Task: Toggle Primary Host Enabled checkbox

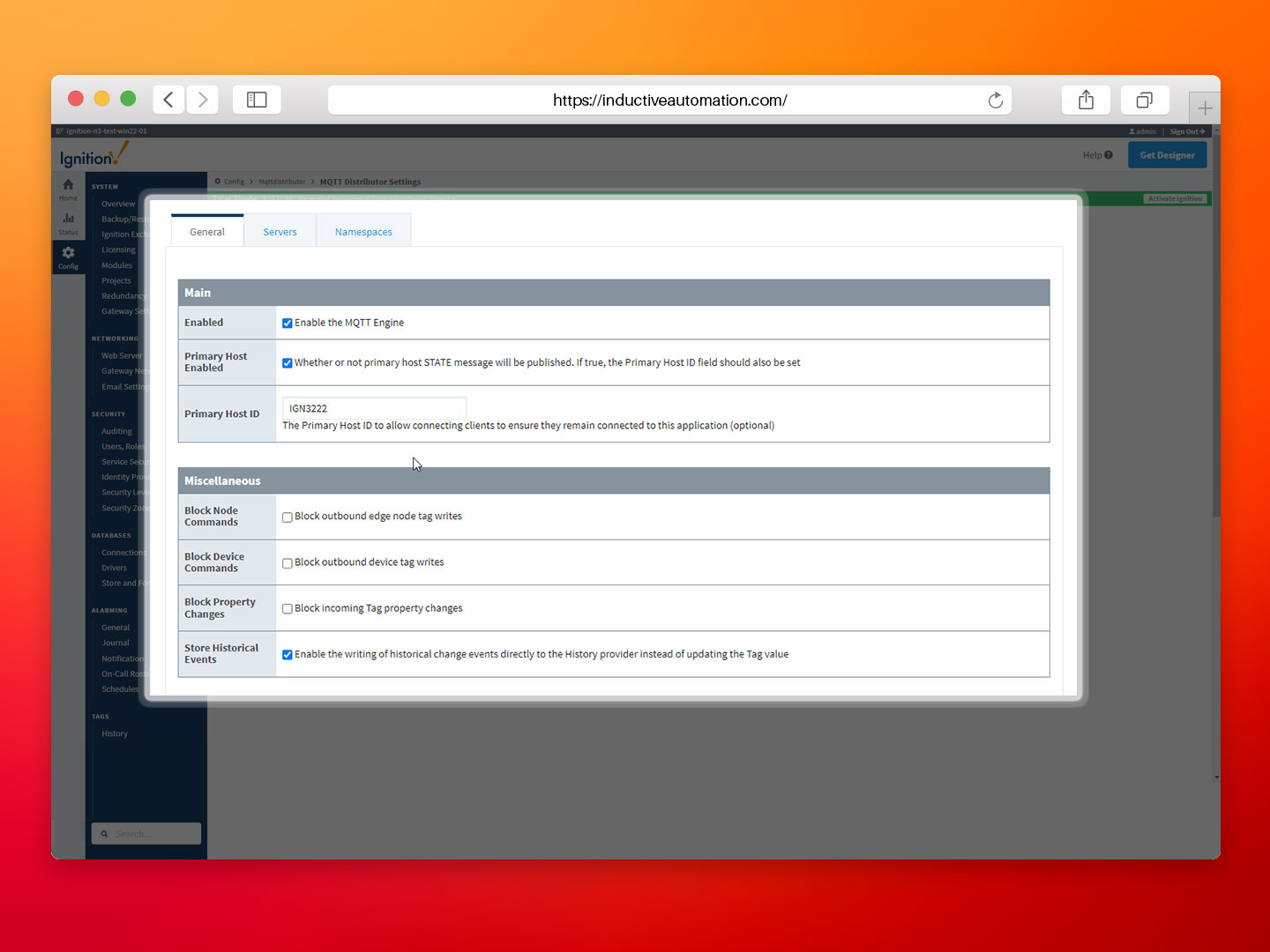Action: pos(288,363)
